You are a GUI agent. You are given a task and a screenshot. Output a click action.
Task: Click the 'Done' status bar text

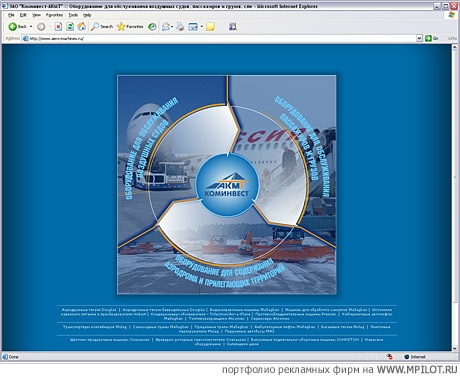[14, 357]
